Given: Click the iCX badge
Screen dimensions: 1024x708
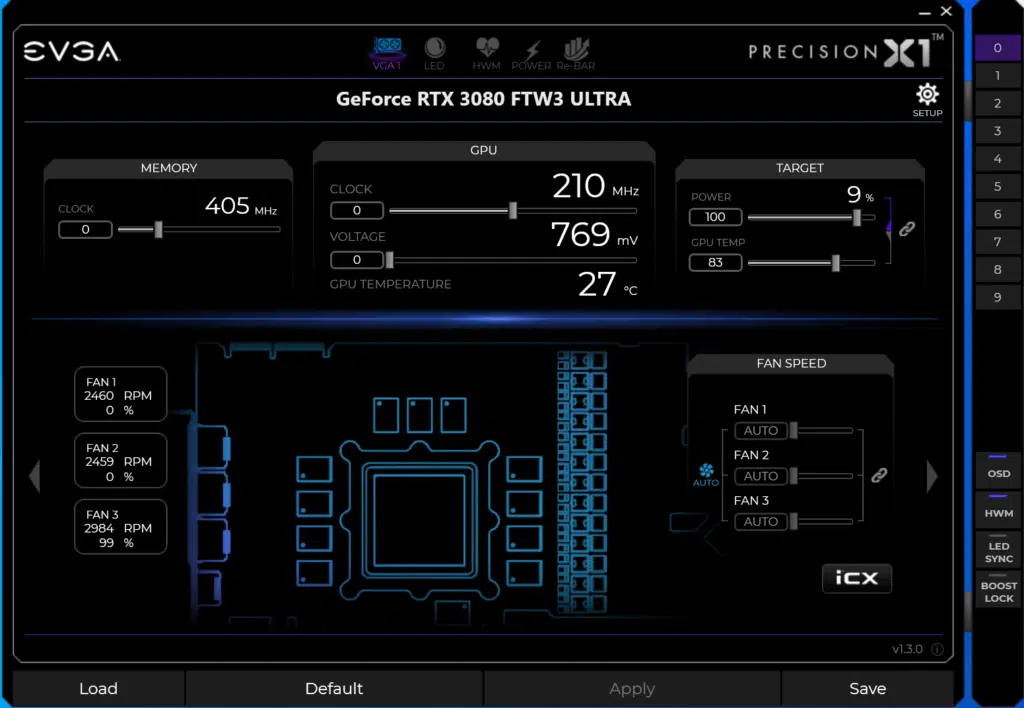Looking at the screenshot, I should point(856,578).
